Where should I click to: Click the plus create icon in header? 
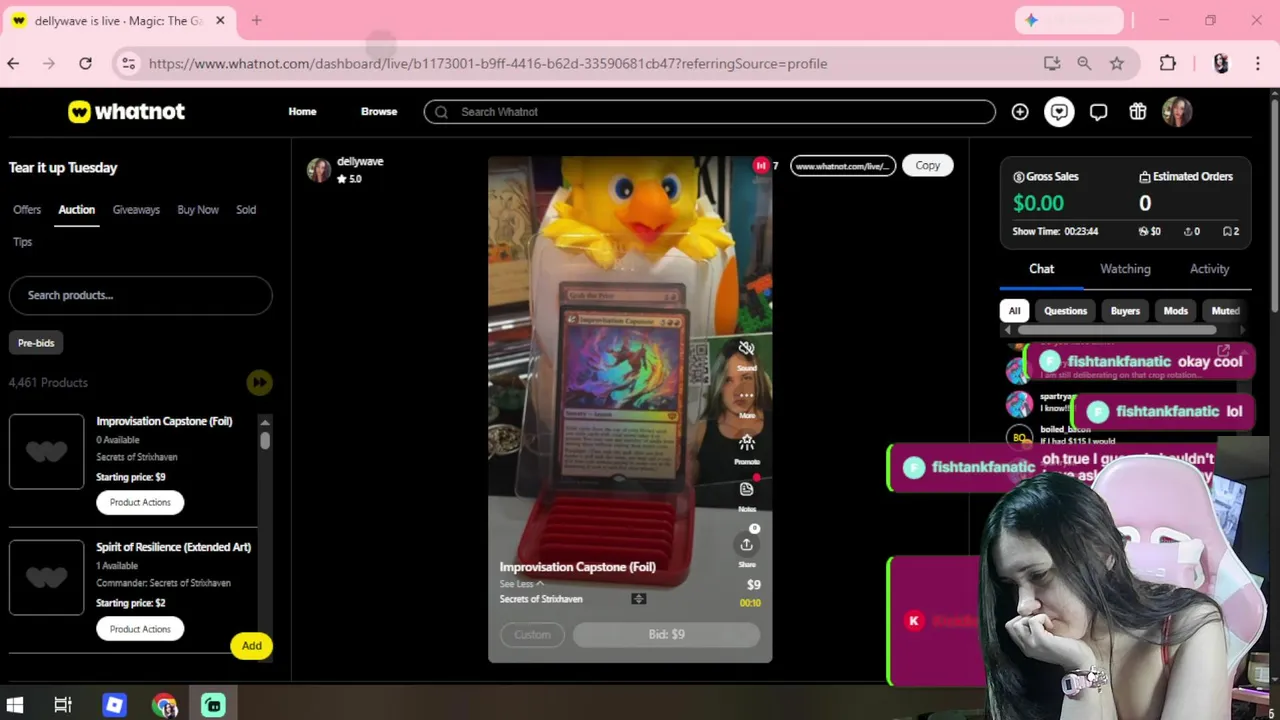pyautogui.click(x=1020, y=112)
